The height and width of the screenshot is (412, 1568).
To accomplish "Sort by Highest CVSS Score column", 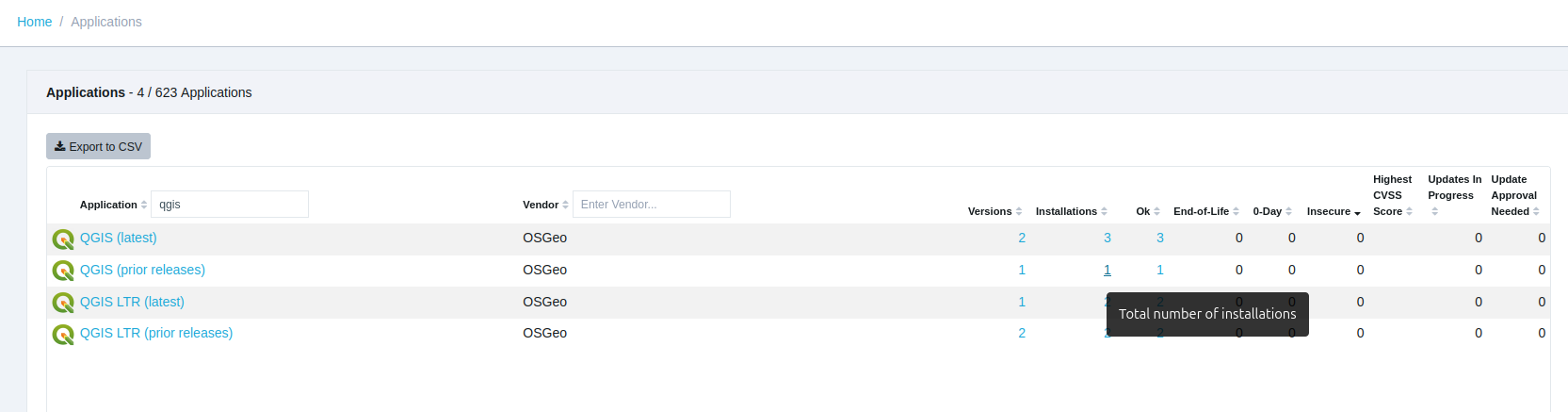I will tap(1409, 211).
